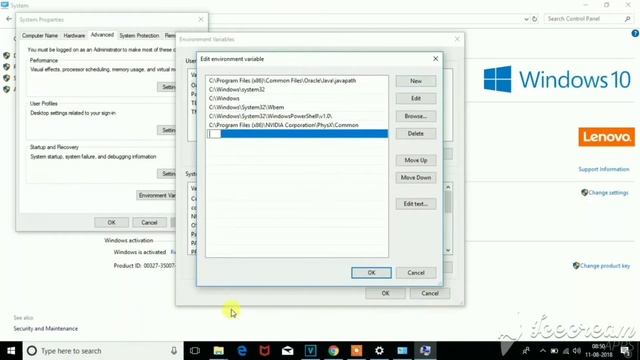Open the V application taskbar icon
Image resolution: width=640 pixels, height=360 pixels.
point(310,351)
